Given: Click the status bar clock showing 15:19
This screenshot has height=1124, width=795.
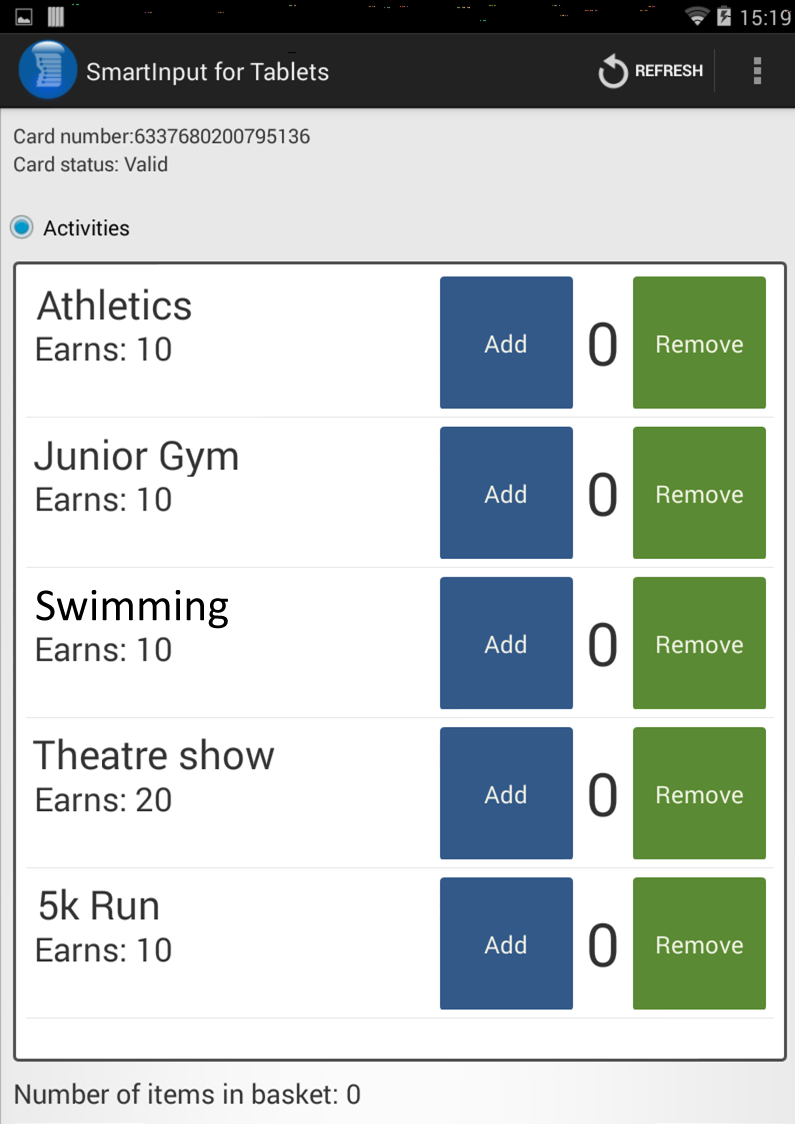Looking at the screenshot, I should (x=765, y=16).
